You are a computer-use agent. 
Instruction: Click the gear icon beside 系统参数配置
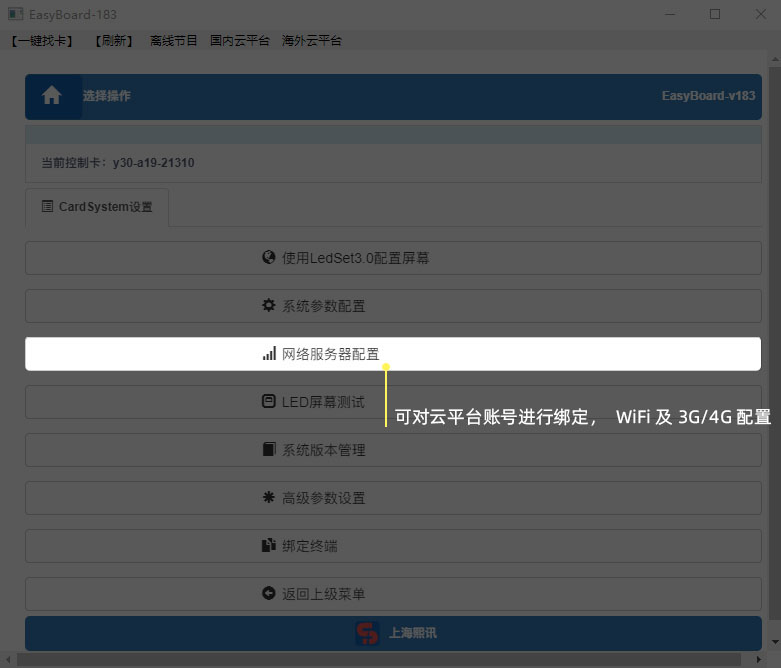[x=268, y=305]
